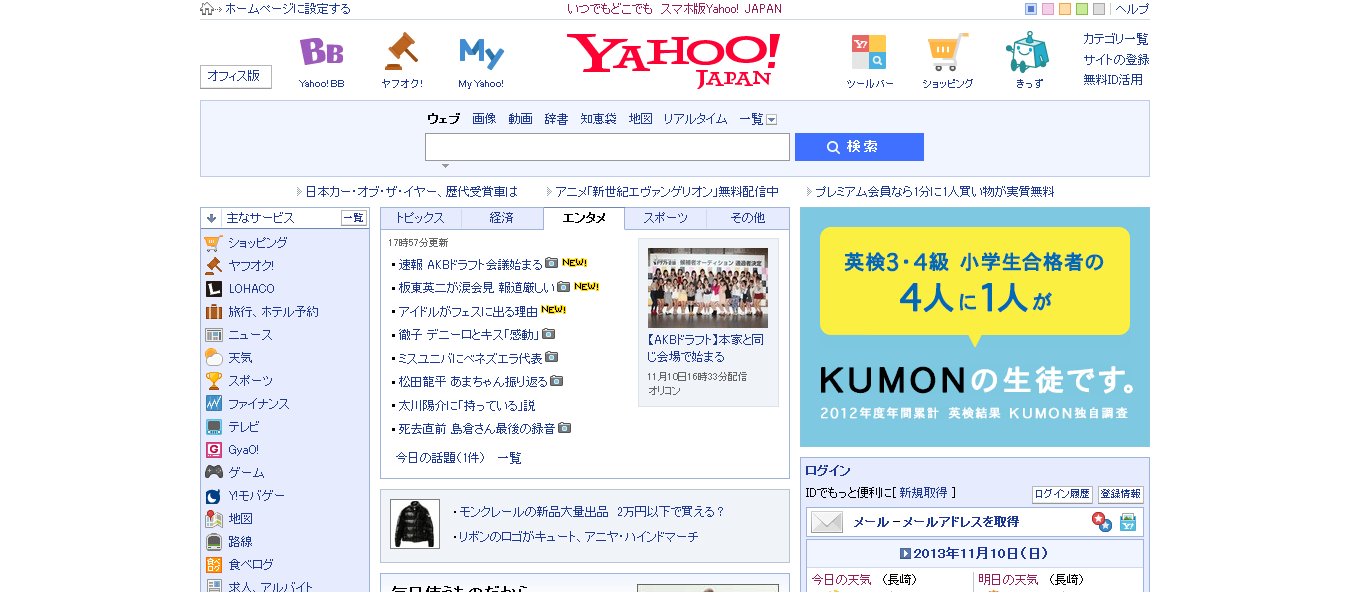Screen dimensions: 1349x592
Task: Open メール-メールアドレスを取得 link
Action: pos(935,522)
